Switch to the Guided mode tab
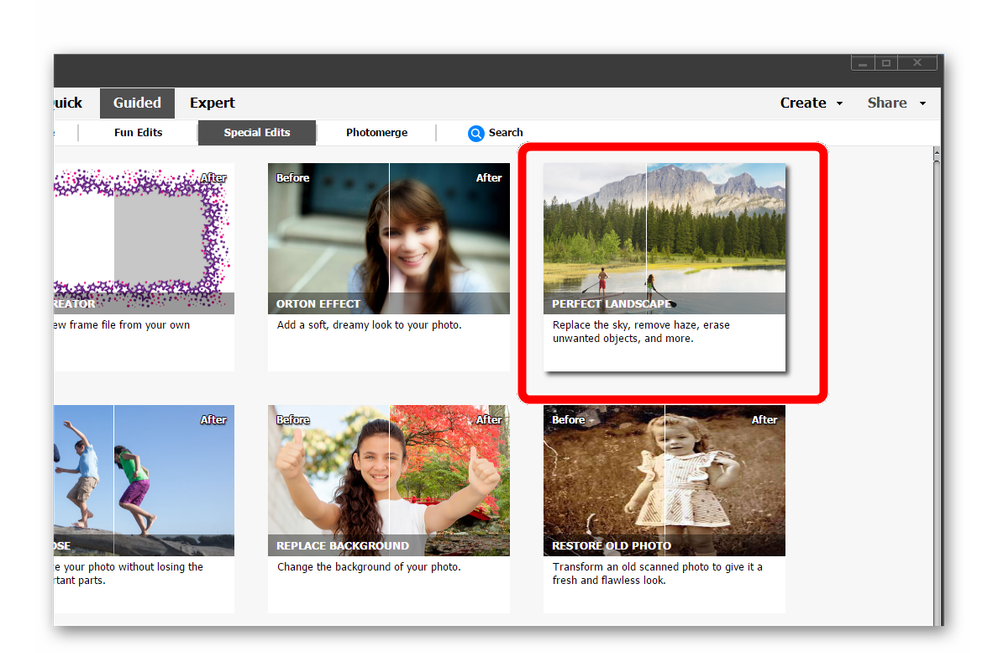998x653 pixels. click(137, 103)
